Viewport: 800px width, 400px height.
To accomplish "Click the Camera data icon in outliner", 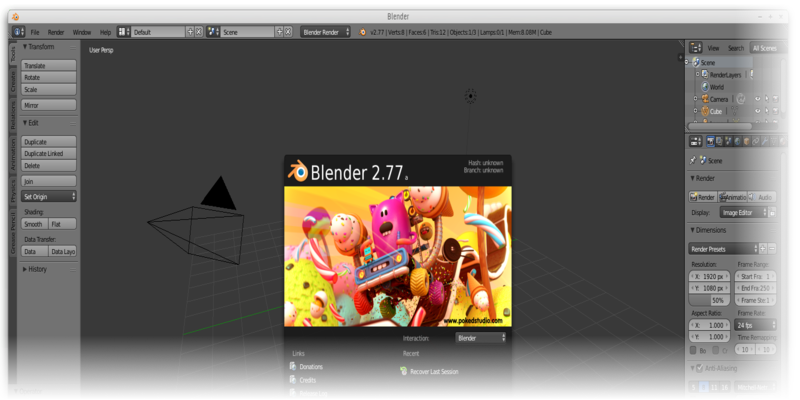I will tap(739, 99).
